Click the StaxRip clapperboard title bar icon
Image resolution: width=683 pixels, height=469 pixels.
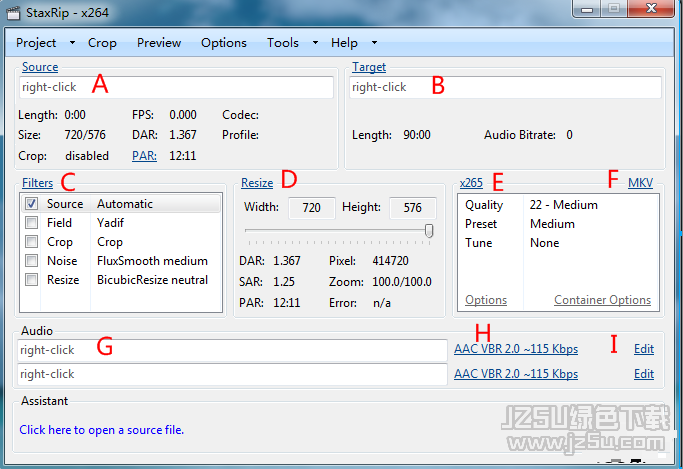13,13
